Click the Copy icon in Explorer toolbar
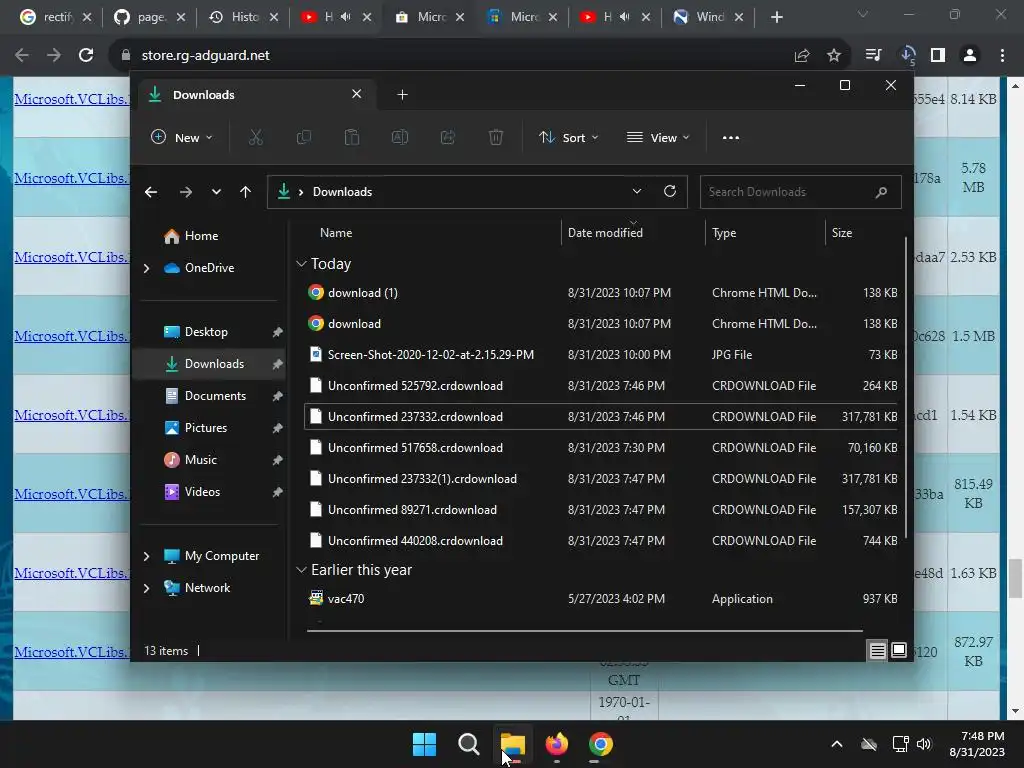 (x=304, y=137)
